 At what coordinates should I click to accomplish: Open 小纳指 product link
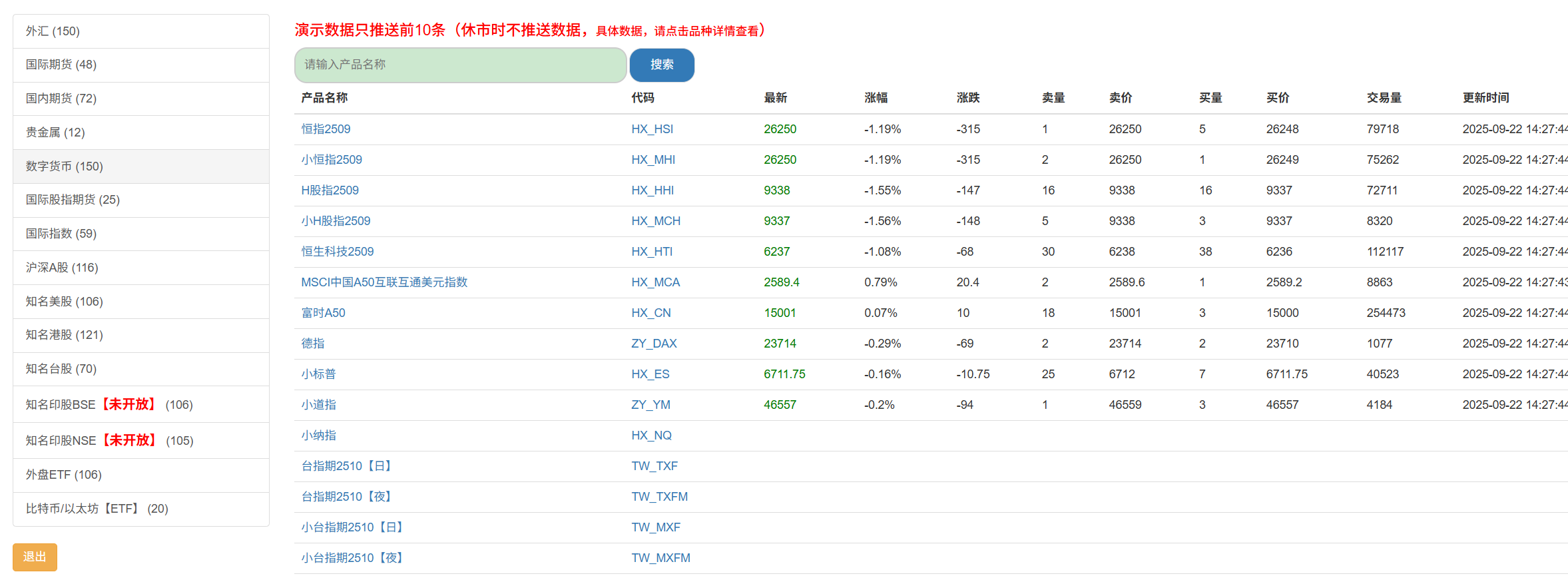(318, 435)
